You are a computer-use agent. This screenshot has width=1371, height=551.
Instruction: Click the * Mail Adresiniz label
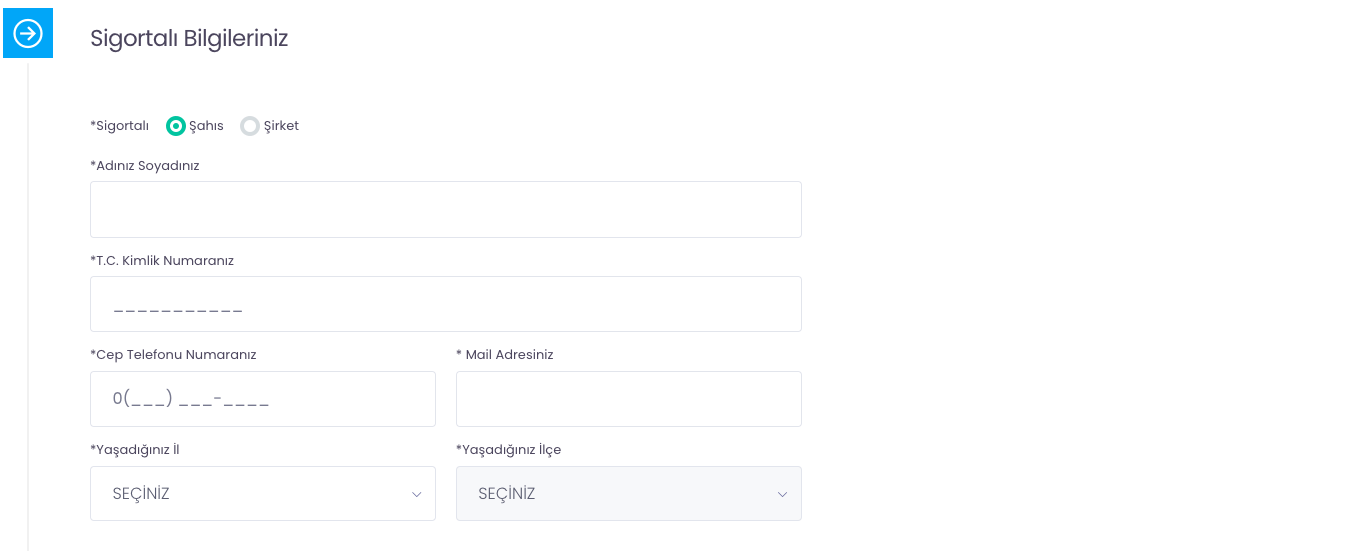coord(505,355)
